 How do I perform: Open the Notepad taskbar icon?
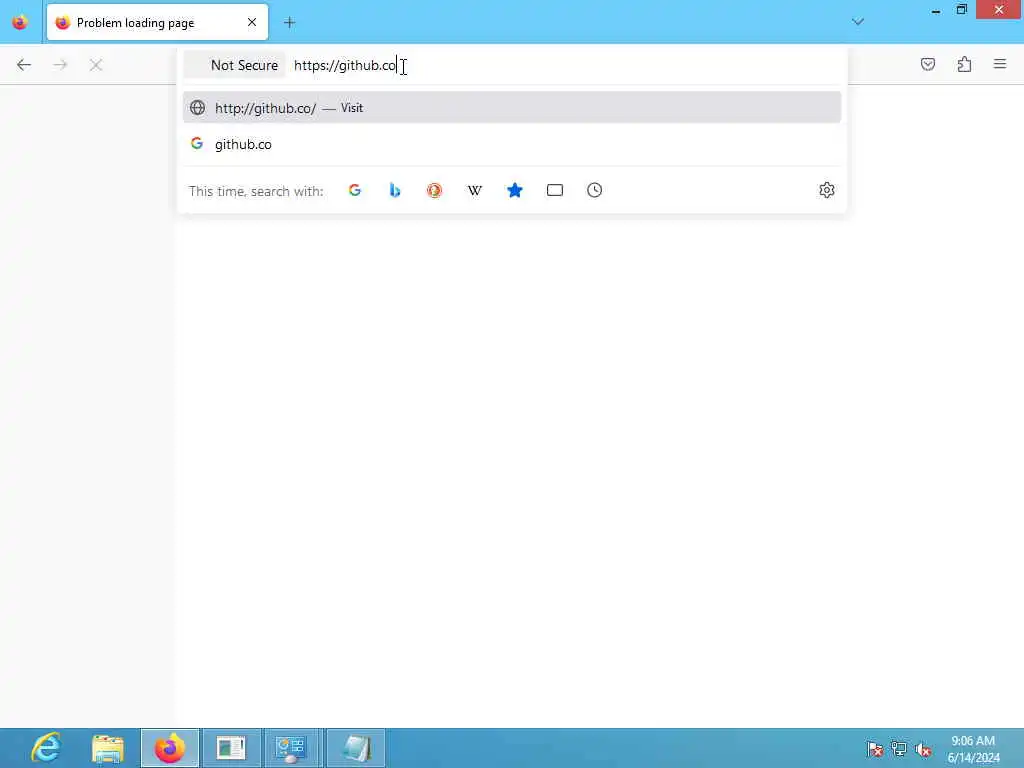point(355,748)
